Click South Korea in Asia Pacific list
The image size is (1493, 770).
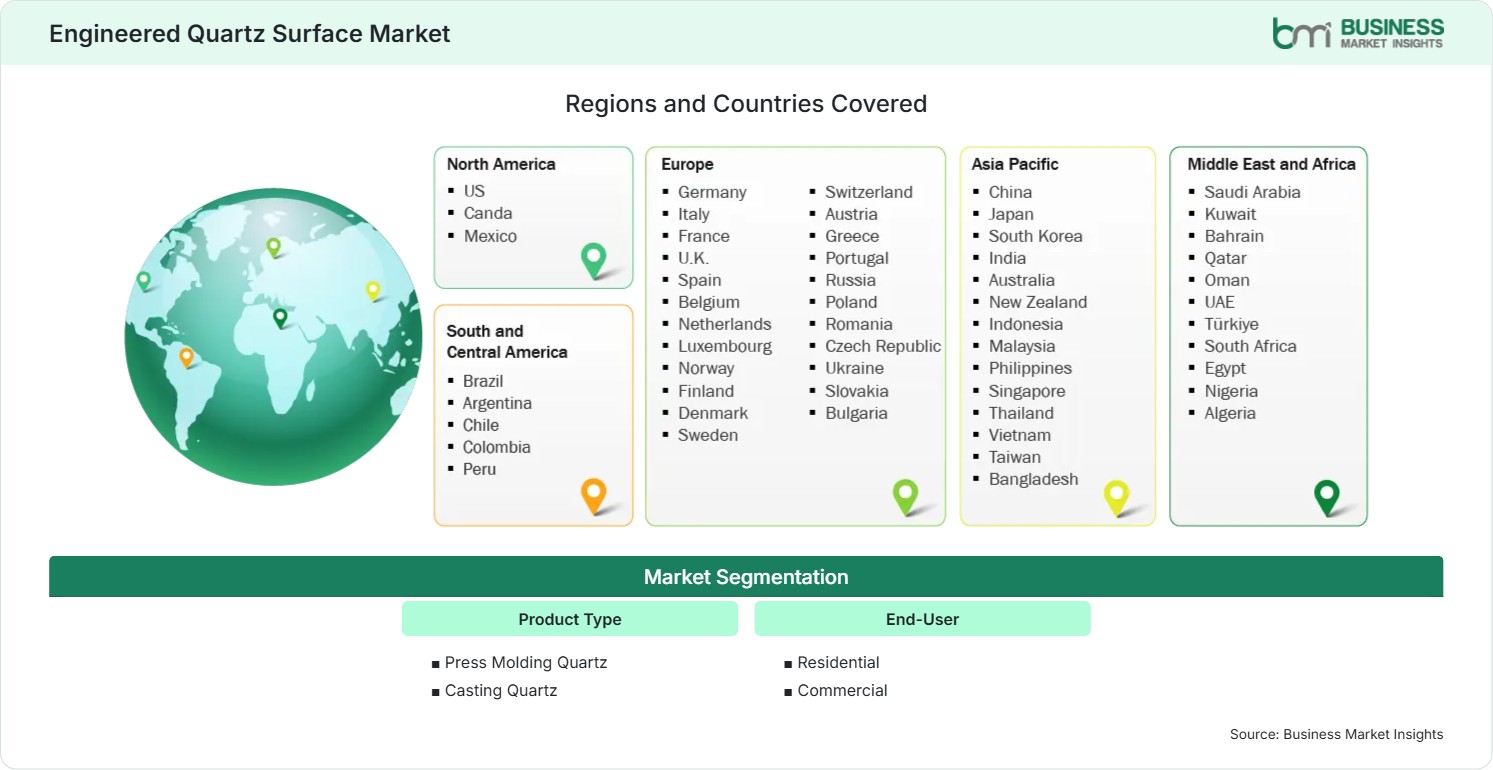pos(1036,236)
